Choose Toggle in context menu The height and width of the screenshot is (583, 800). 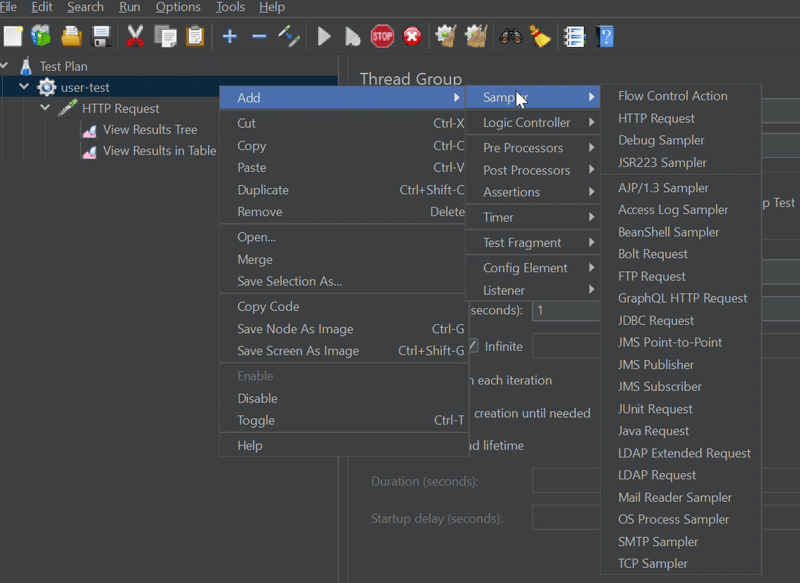[x=344, y=420]
